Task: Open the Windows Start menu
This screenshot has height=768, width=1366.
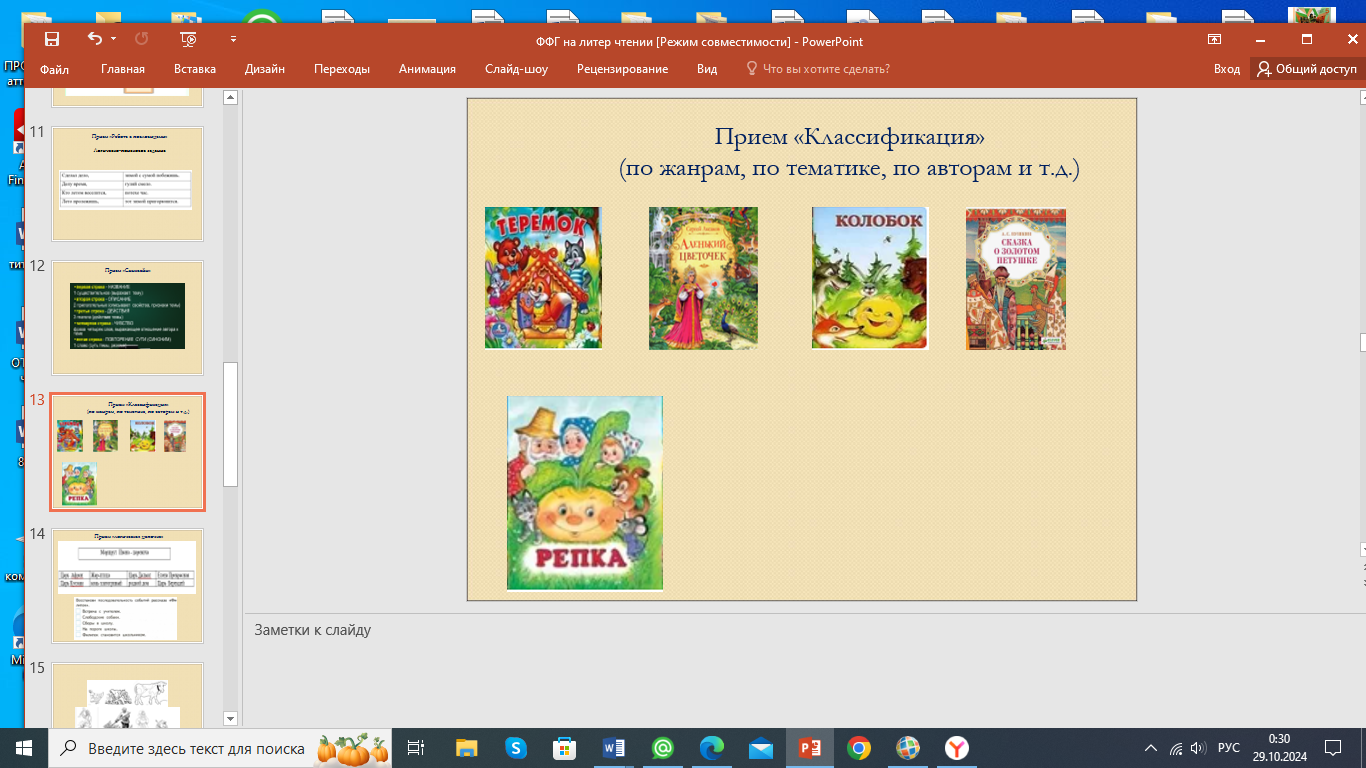Action: click(x=24, y=748)
